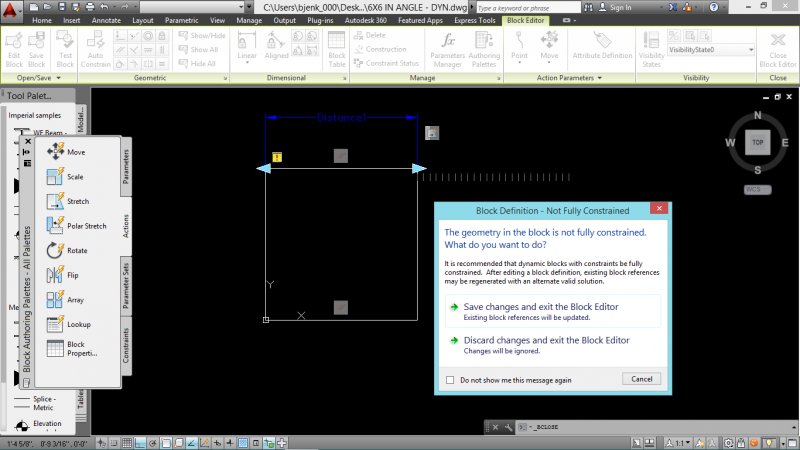Click the Linear dimensional constraint
Viewport: 800px width, 450px height.
(x=246, y=47)
